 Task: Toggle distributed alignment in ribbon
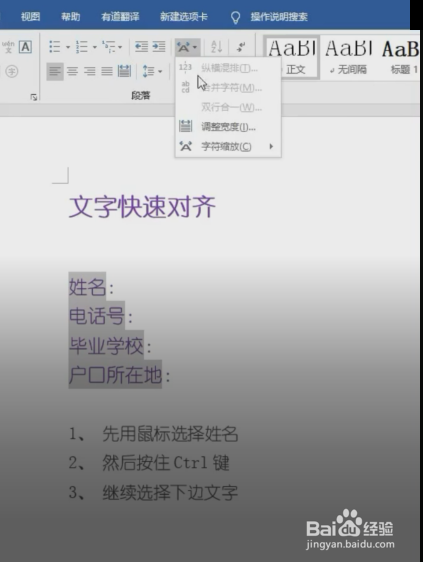124,71
